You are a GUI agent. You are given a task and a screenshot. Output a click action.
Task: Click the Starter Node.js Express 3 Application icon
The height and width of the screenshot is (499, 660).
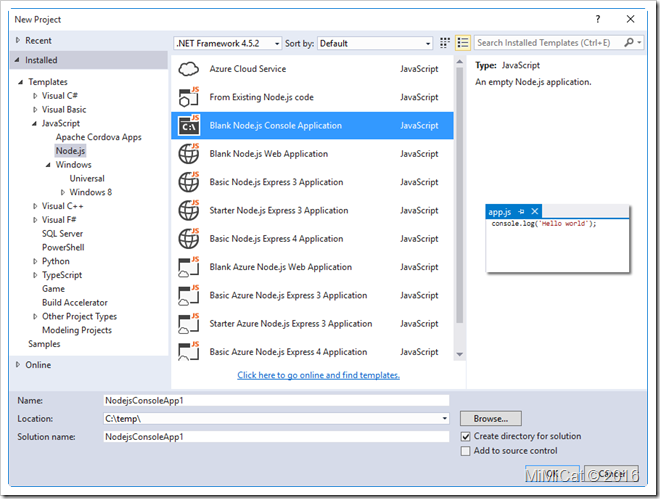coord(188,210)
